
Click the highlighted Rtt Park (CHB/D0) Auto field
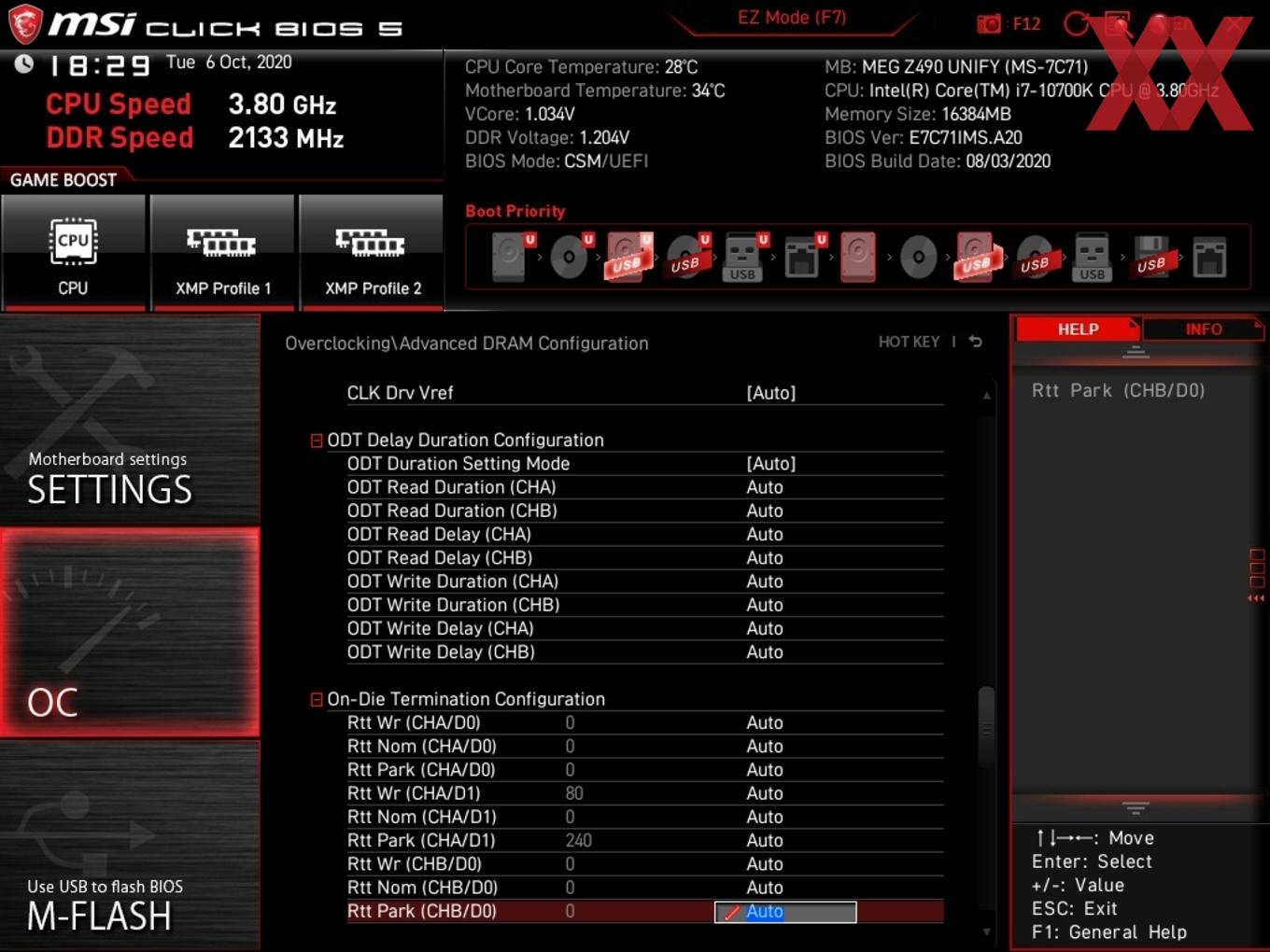[x=785, y=912]
